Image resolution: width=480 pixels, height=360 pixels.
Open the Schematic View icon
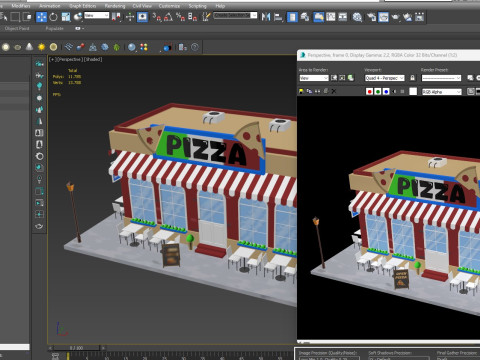point(343,17)
